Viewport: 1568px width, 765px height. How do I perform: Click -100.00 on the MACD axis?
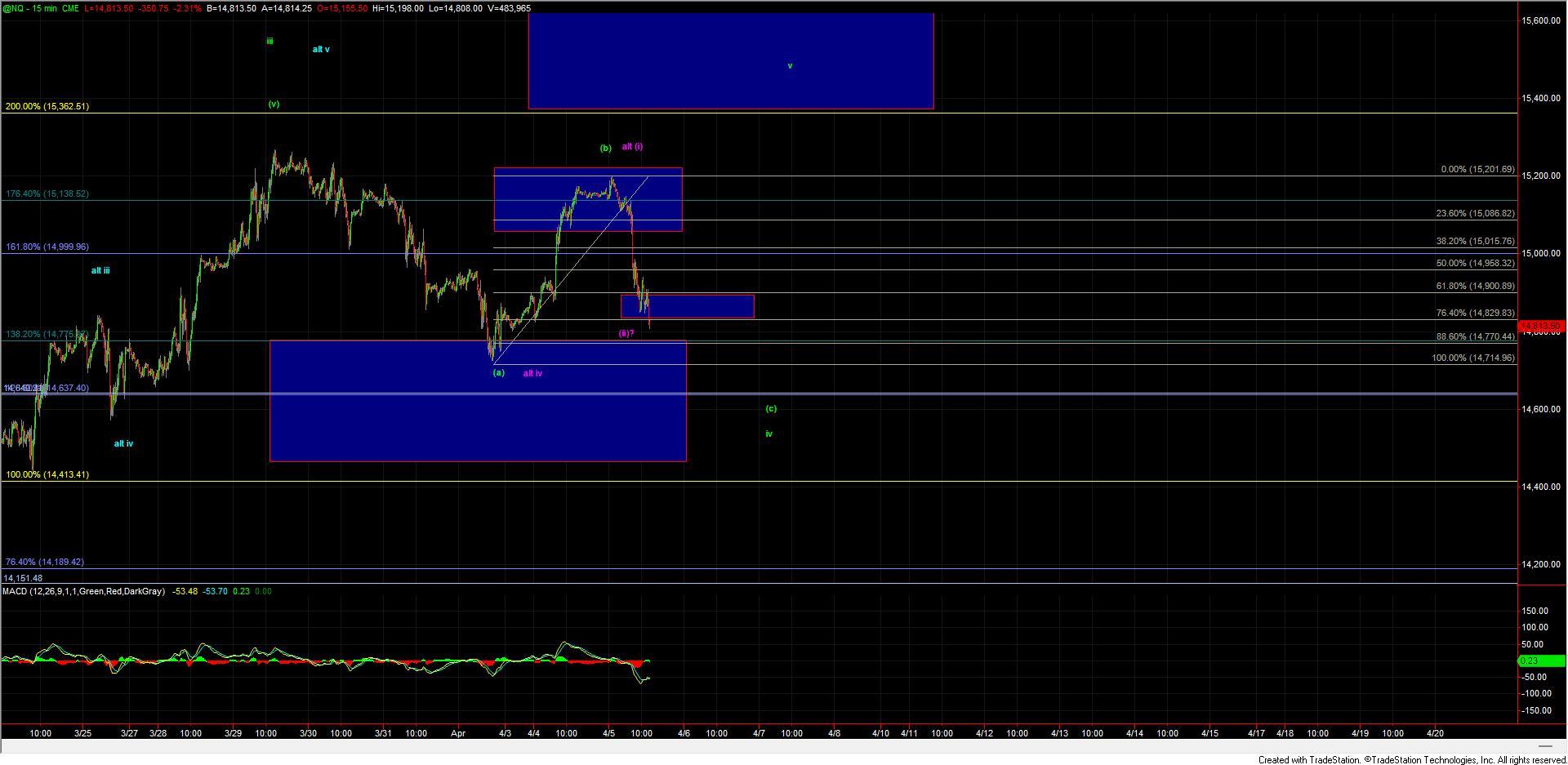point(1535,693)
